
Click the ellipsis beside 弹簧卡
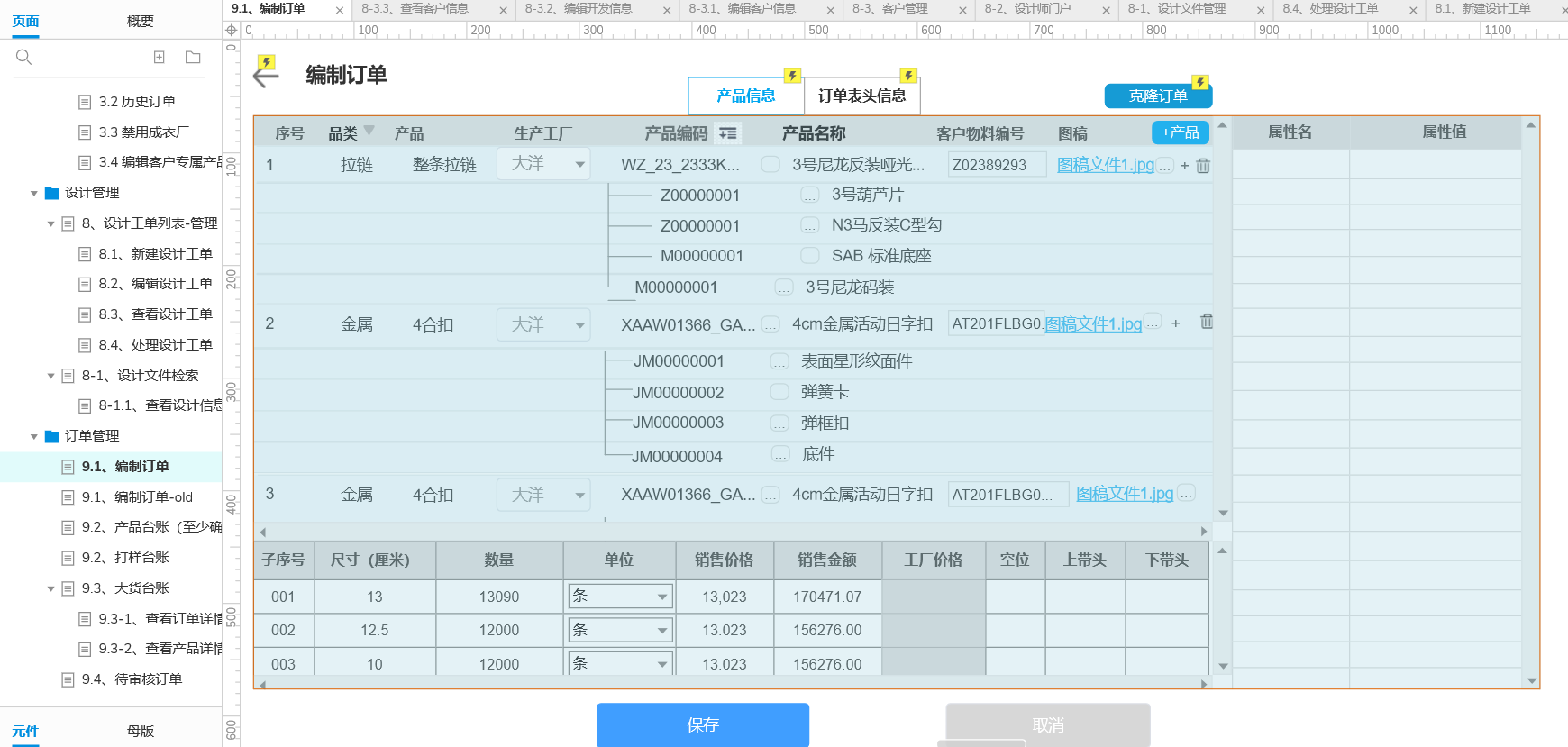779,393
